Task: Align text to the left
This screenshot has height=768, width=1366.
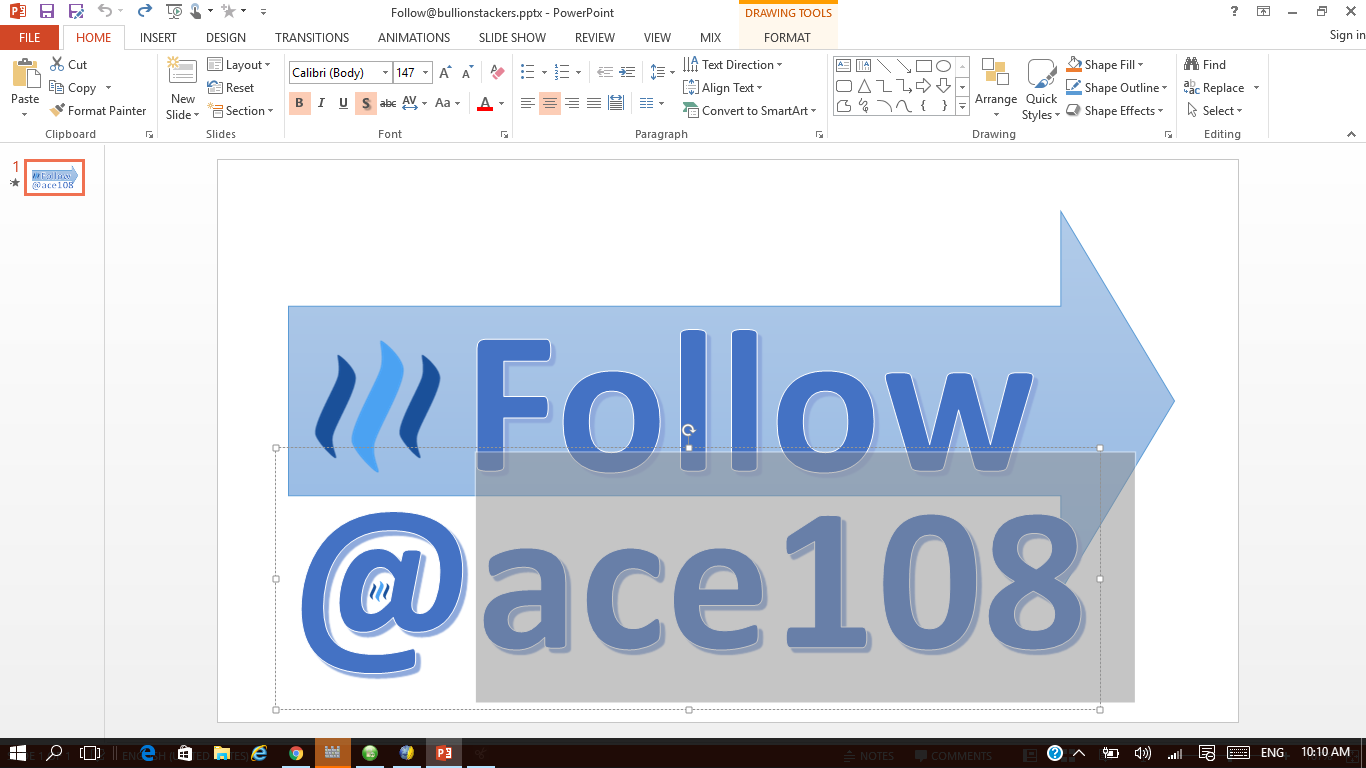Action: 528,103
